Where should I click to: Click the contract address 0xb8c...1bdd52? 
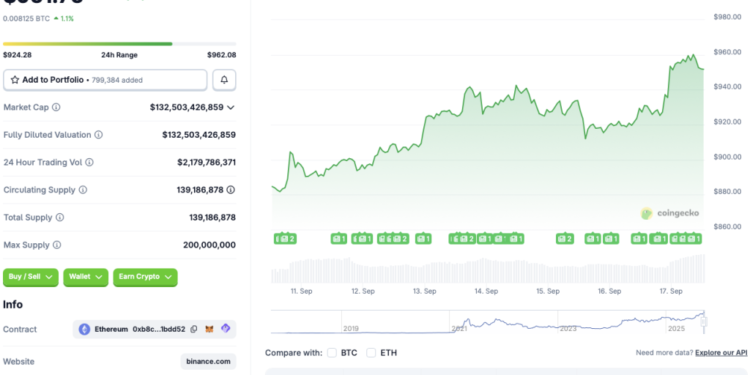pos(159,329)
